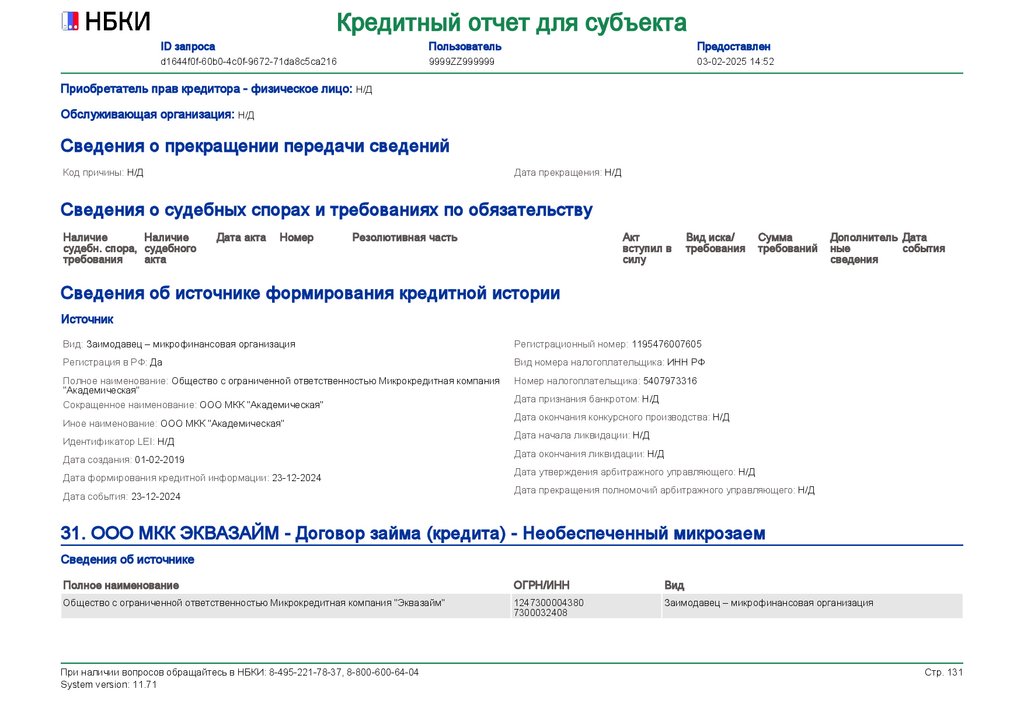Click the 'ID запроса' label
Image resolution: width=1024 pixels, height=724 pixels.
[x=187, y=46]
